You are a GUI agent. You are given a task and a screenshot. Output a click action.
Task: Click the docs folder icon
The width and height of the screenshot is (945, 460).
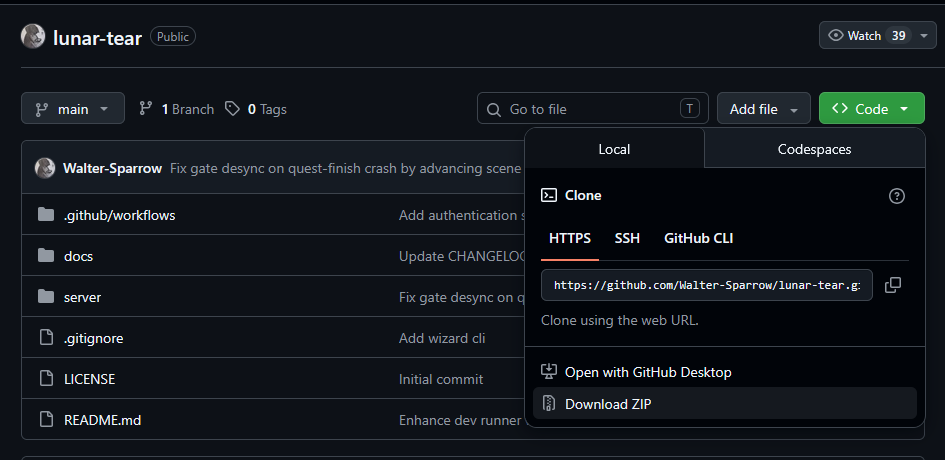click(x=46, y=256)
